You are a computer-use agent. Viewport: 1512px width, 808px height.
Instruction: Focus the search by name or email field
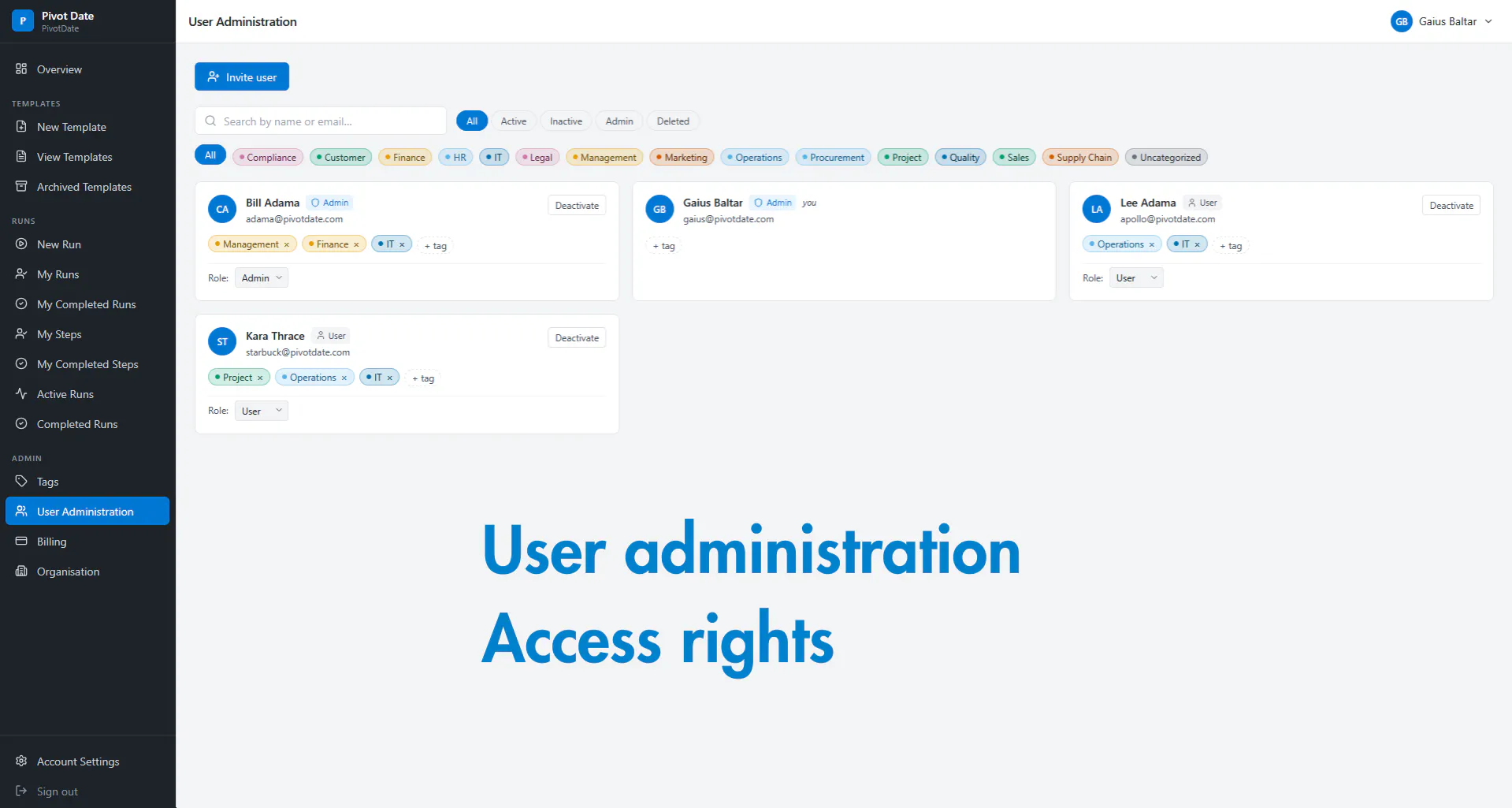pos(321,121)
